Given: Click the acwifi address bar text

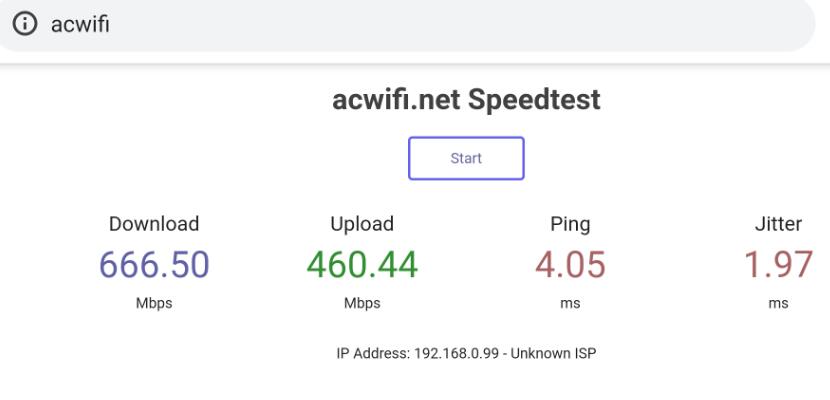Looking at the screenshot, I should pyautogui.click(x=80, y=24).
